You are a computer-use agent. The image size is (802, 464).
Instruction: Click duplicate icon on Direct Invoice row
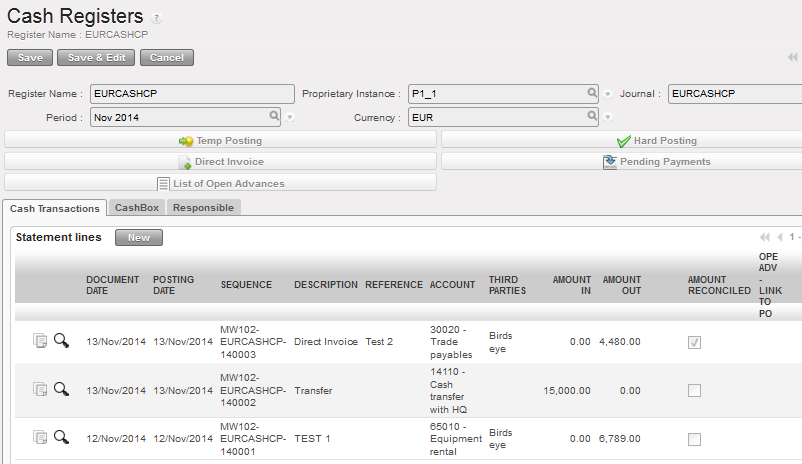pyautogui.click(x=40, y=341)
